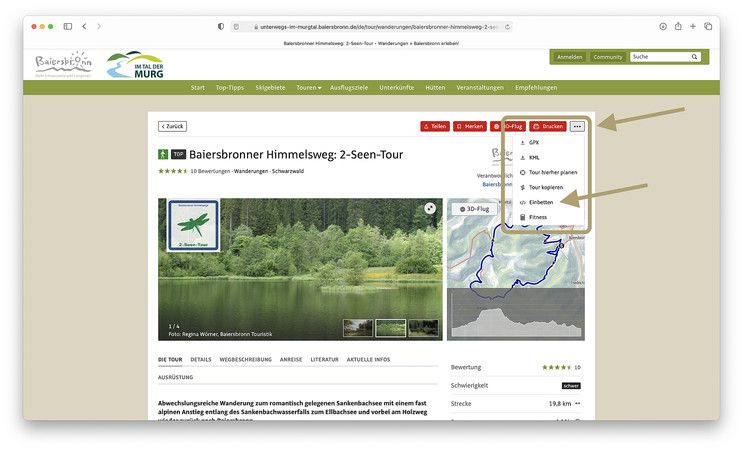This screenshot has height=451, width=743.
Task: Click the Safari address bar
Action: pyautogui.click(x=372, y=27)
